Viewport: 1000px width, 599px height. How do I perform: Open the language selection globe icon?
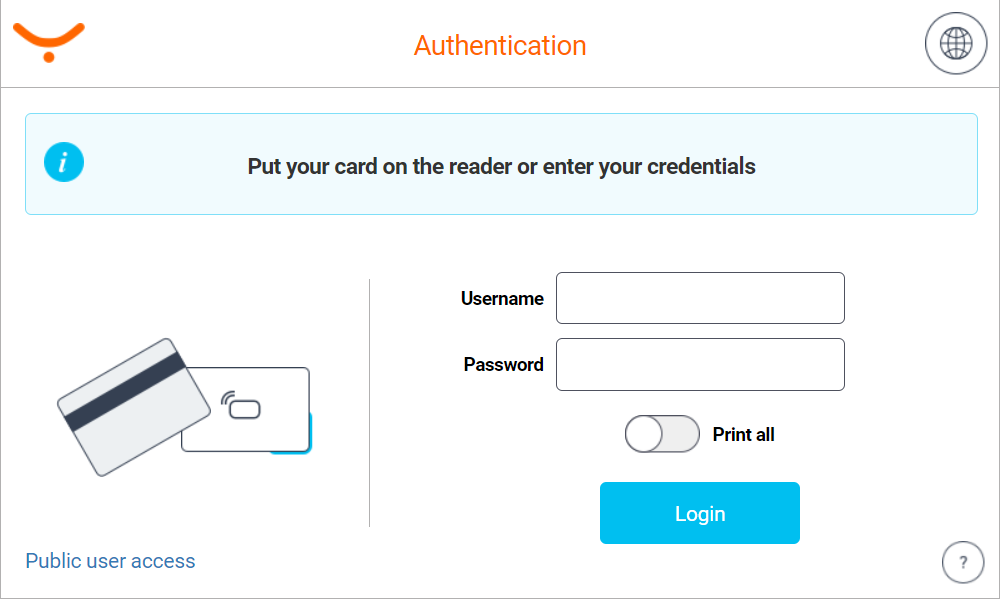[956, 44]
